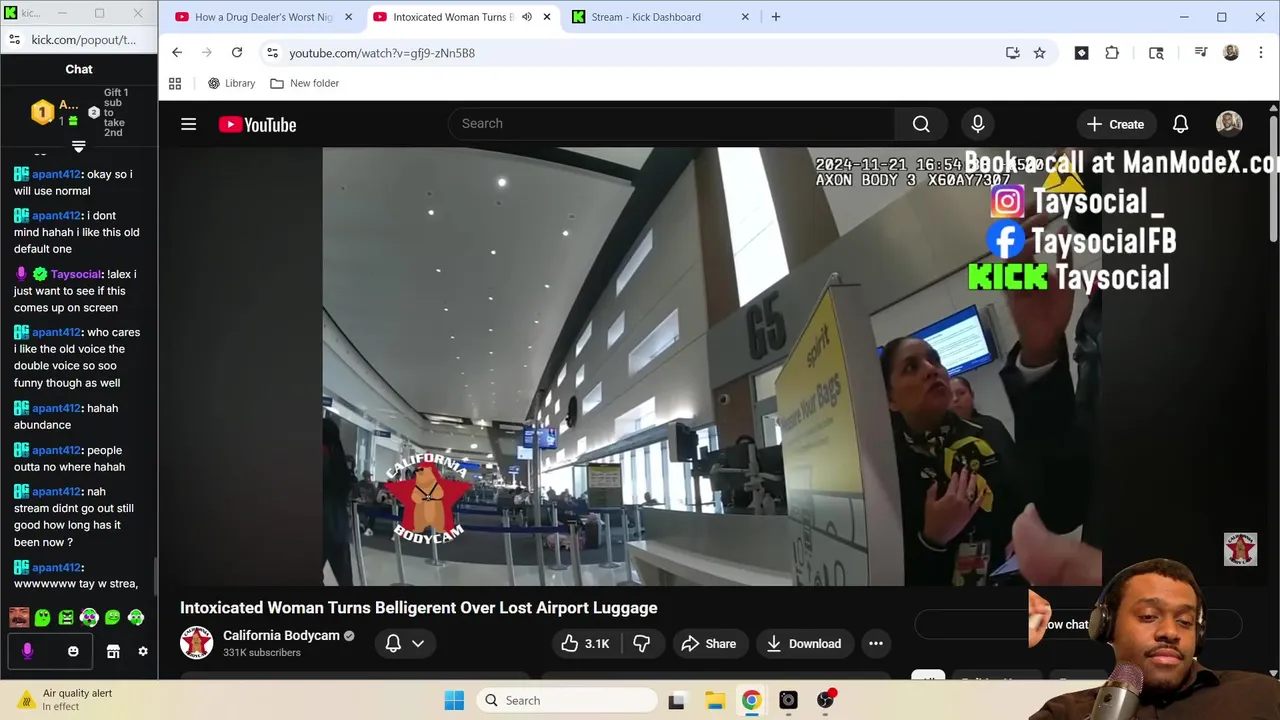Start voice search with the microphone icon
The height and width of the screenshot is (720, 1280).
click(x=978, y=124)
